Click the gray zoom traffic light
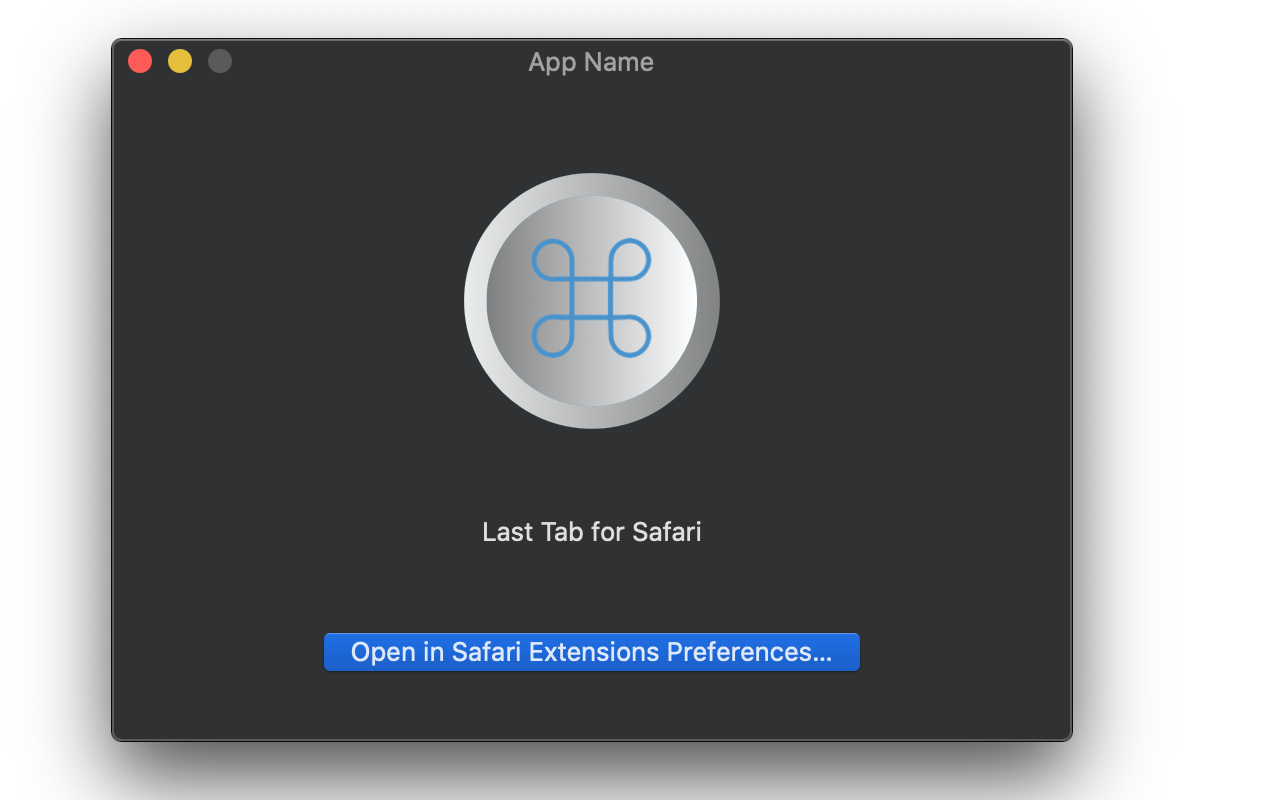The height and width of the screenshot is (800, 1280). (x=219, y=60)
